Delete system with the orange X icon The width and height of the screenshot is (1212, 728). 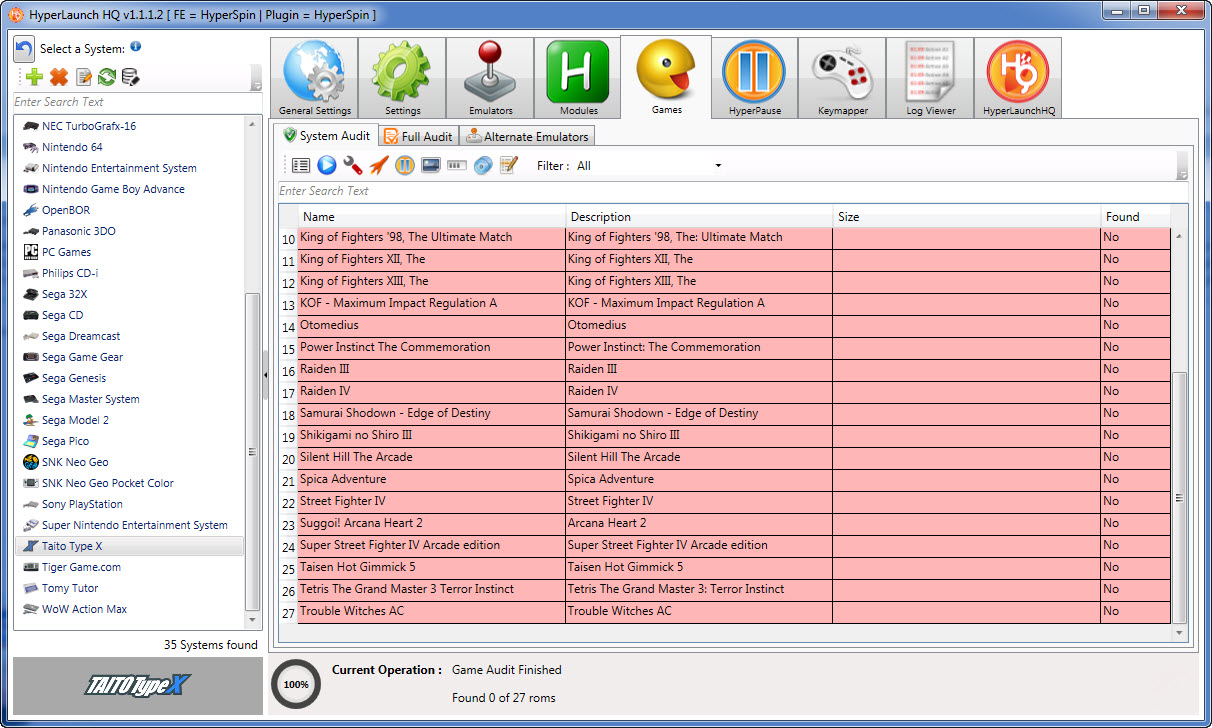click(59, 77)
